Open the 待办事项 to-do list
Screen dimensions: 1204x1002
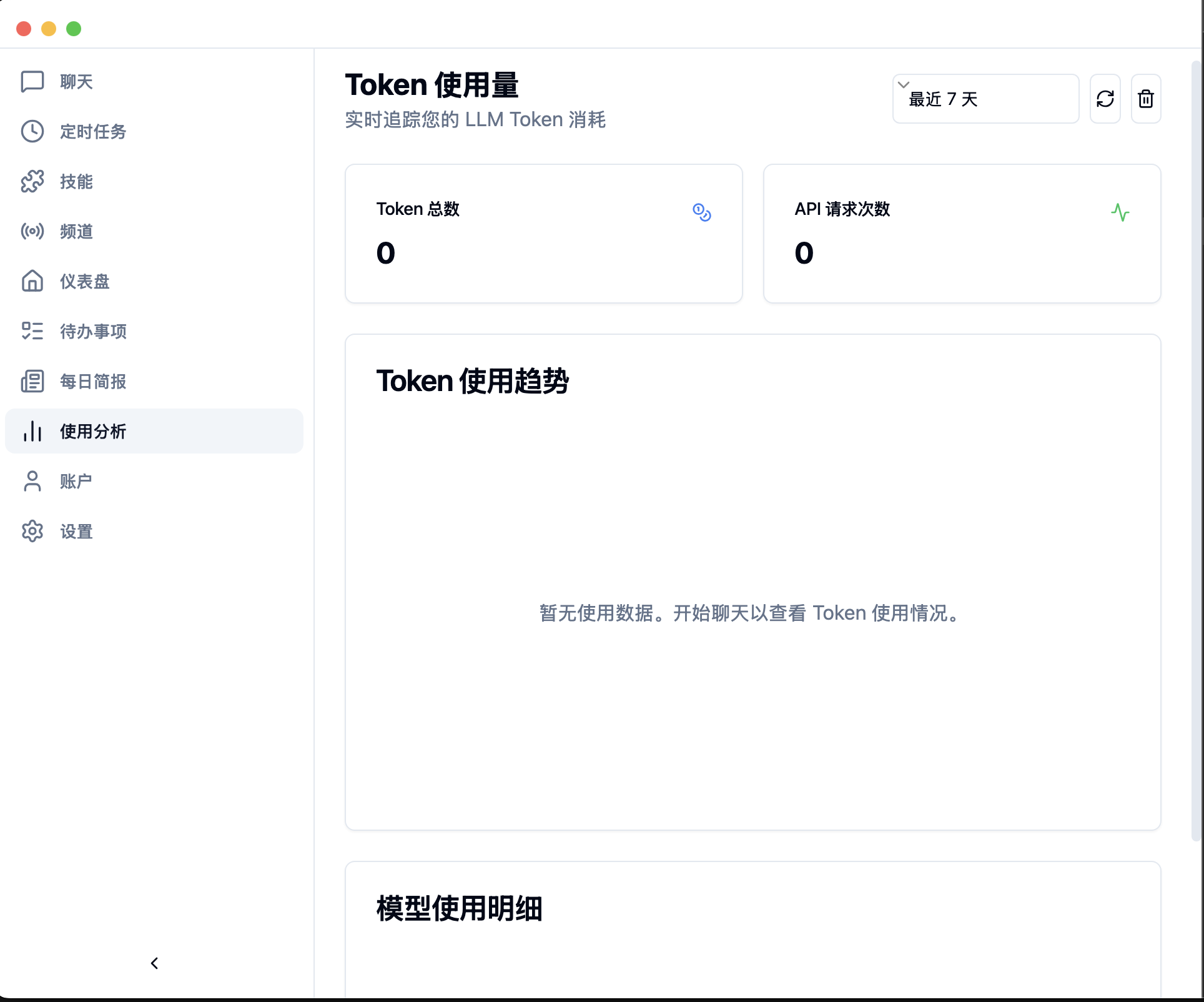tap(92, 331)
